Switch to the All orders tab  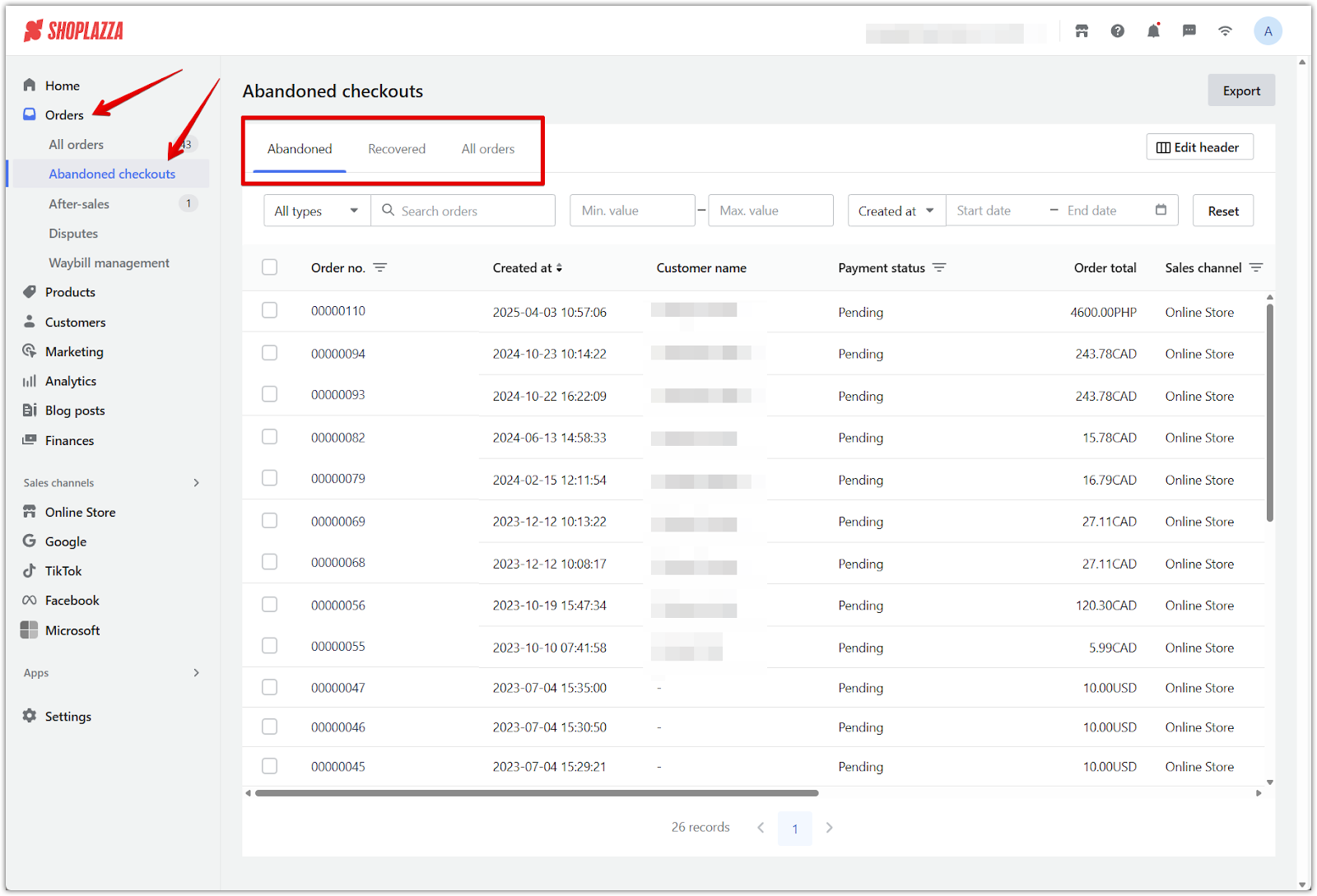coord(488,149)
